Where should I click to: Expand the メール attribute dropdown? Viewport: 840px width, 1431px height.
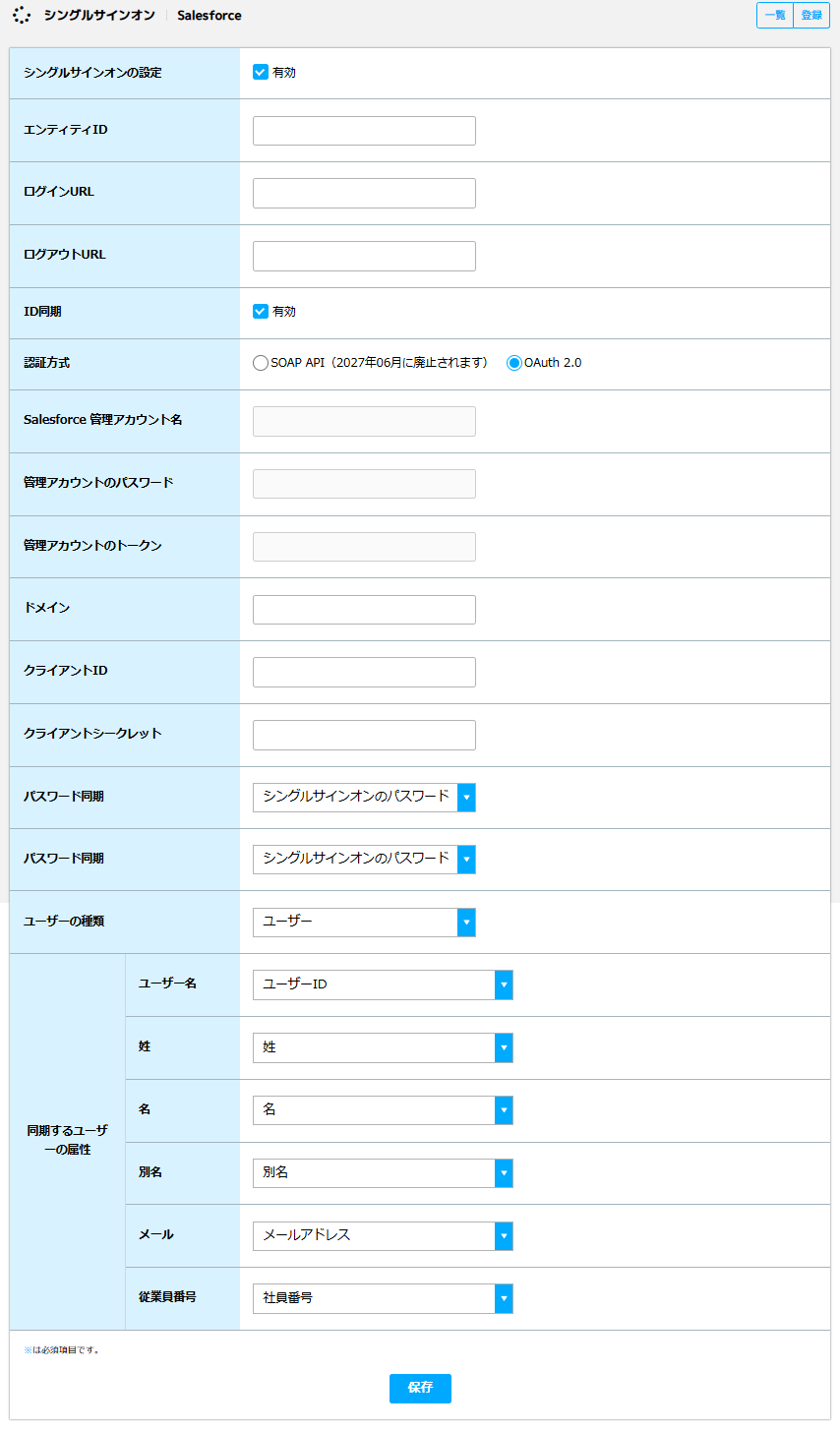click(x=383, y=1236)
